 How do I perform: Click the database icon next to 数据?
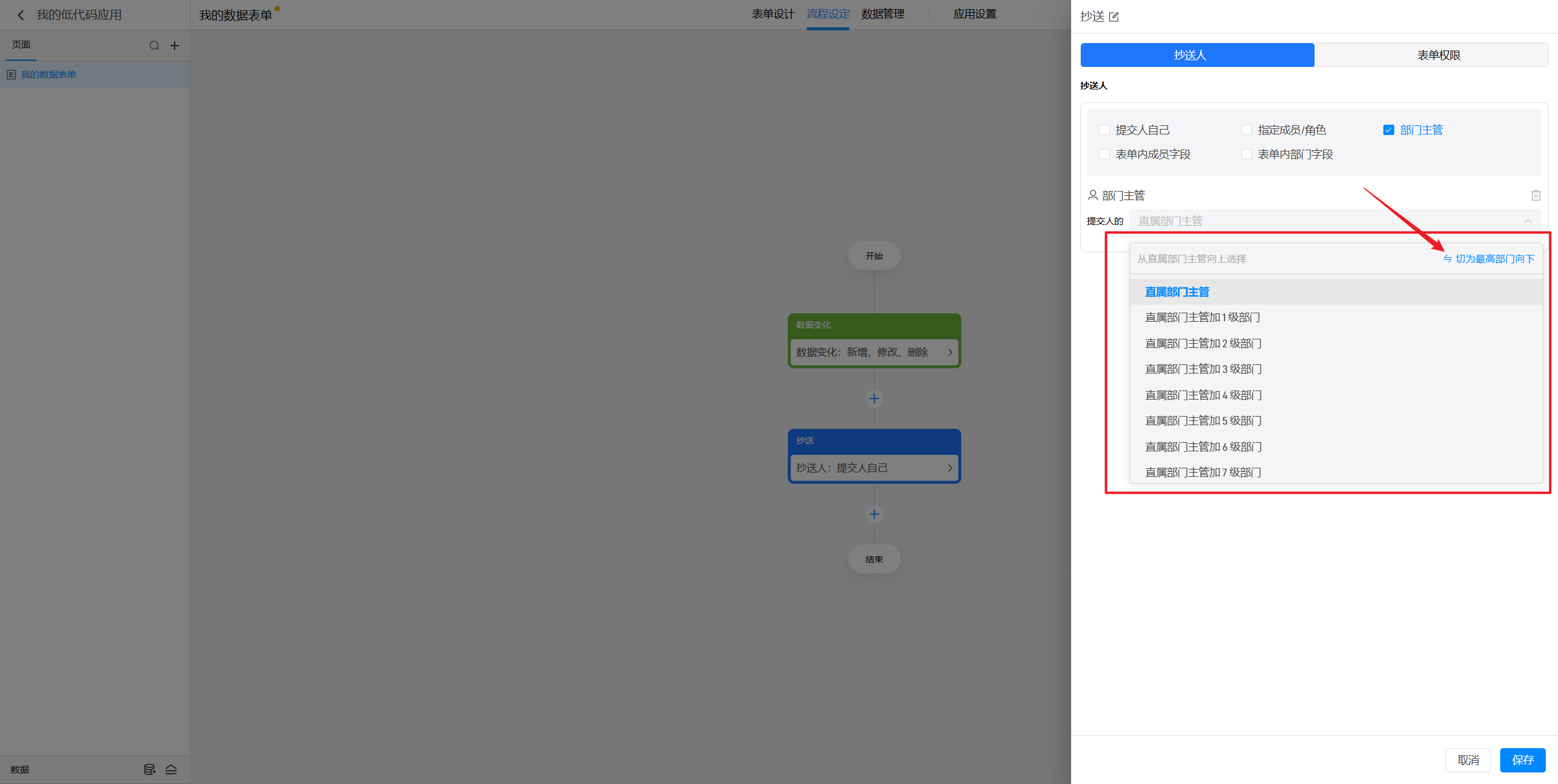coord(149,769)
